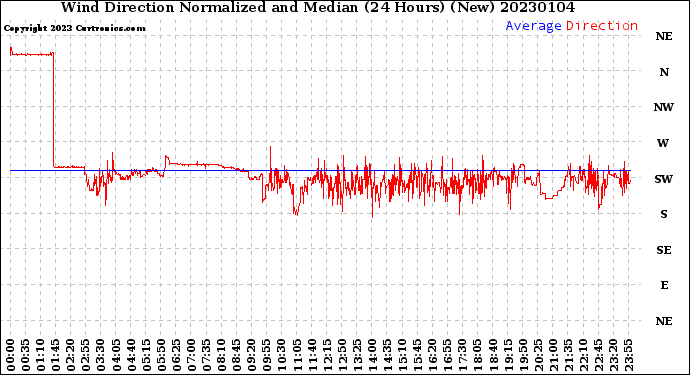Viewport: 690px width, 375px height.
Task: Click the 21:00 time label
Action: [x=553, y=355]
